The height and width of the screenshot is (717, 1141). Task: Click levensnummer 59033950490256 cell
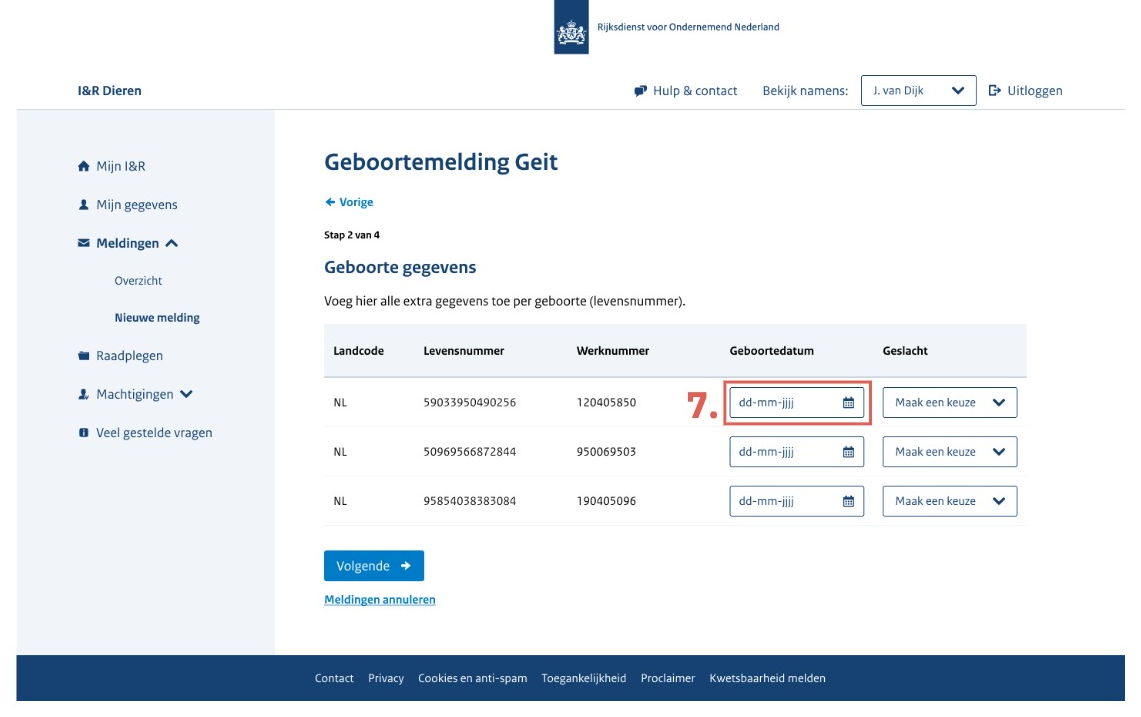point(470,403)
